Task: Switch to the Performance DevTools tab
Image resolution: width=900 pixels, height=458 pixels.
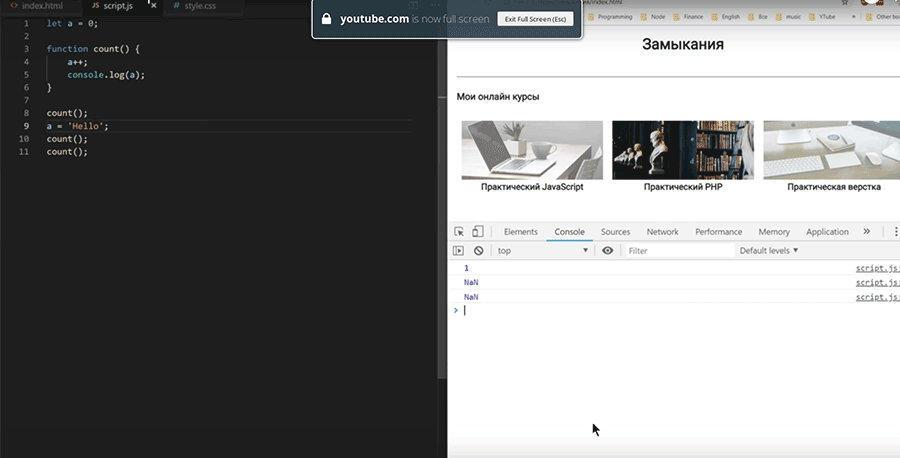Action: [x=719, y=232]
